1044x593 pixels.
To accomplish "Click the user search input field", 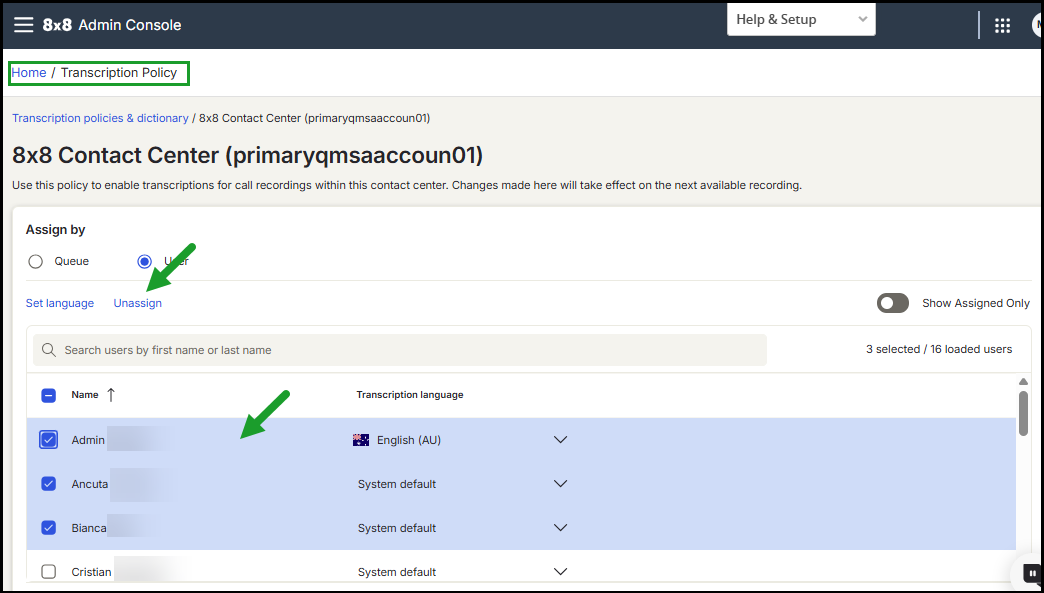I will click(x=400, y=350).
